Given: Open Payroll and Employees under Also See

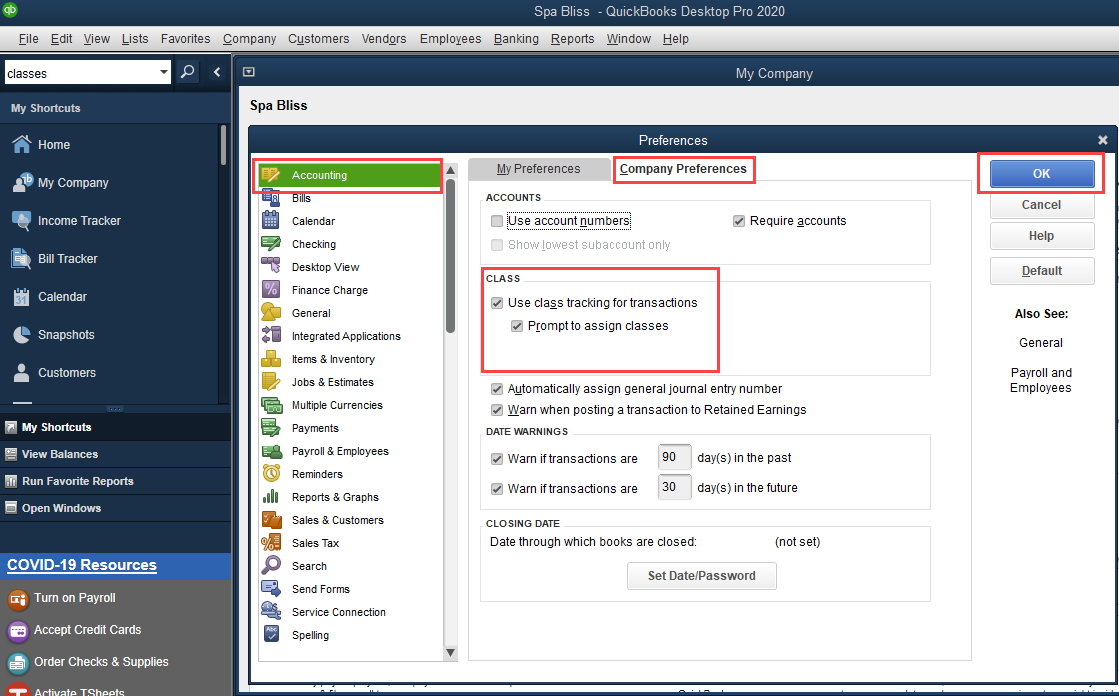Looking at the screenshot, I should pos(1040,380).
